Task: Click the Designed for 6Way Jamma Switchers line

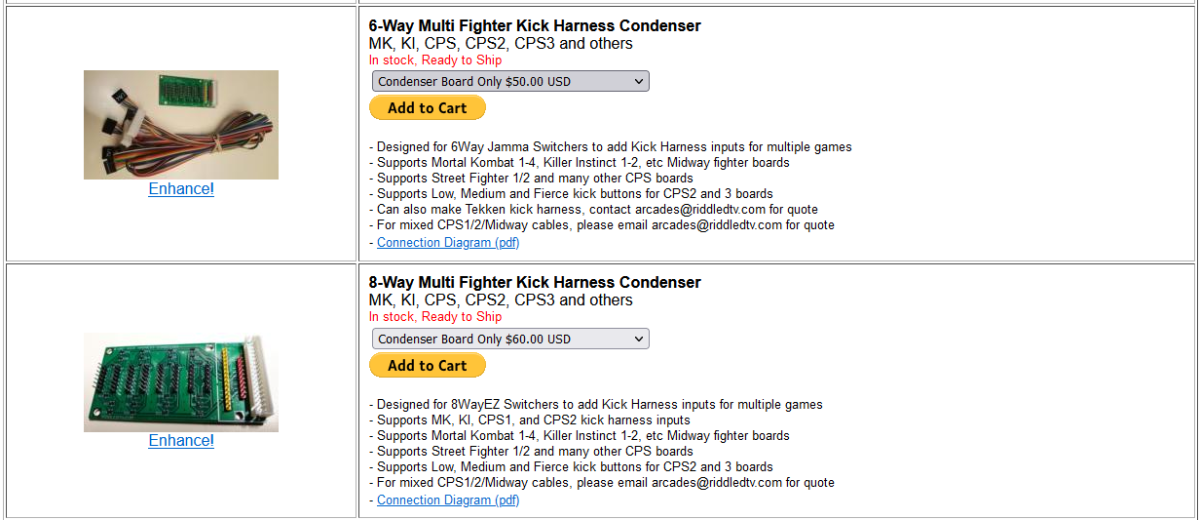Action: pyautogui.click(x=610, y=147)
